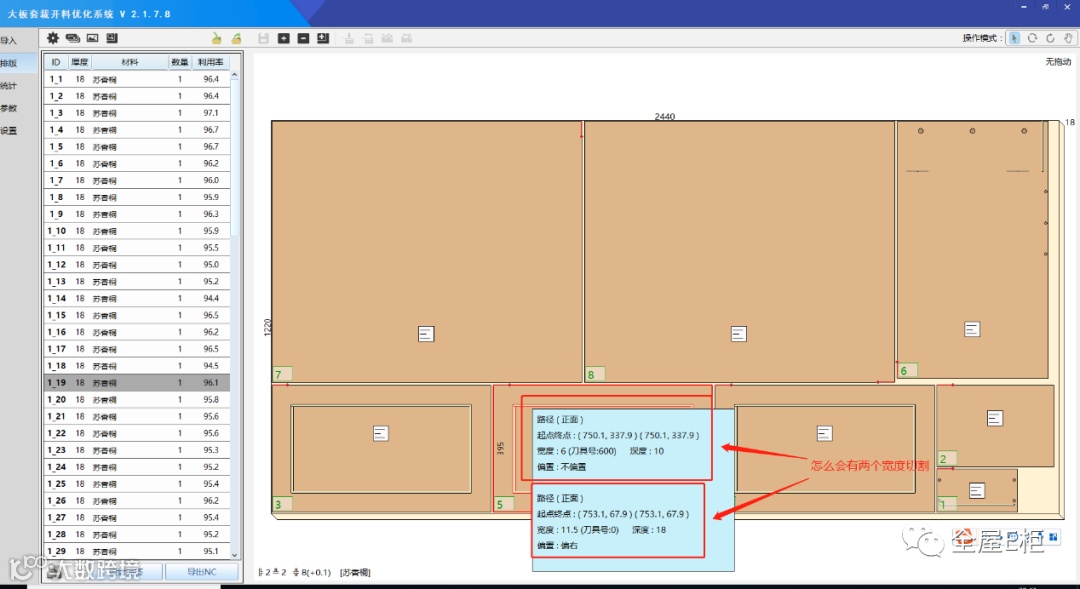Select board row 1_3

(x=136, y=113)
